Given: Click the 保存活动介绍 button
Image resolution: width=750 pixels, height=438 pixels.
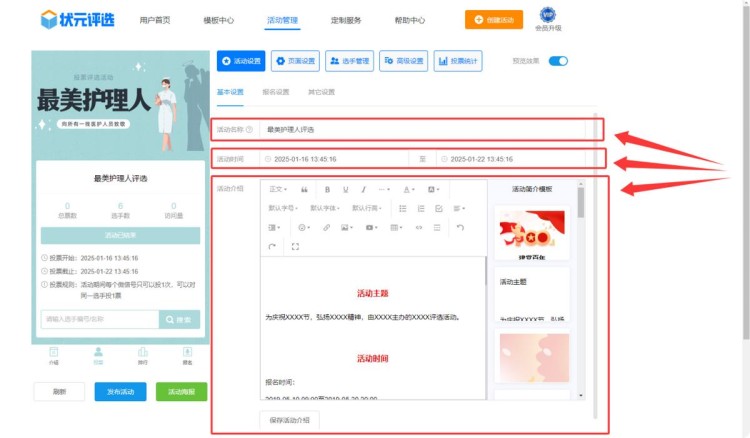Looking at the screenshot, I should pyautogui.click(x=290, y=420).
